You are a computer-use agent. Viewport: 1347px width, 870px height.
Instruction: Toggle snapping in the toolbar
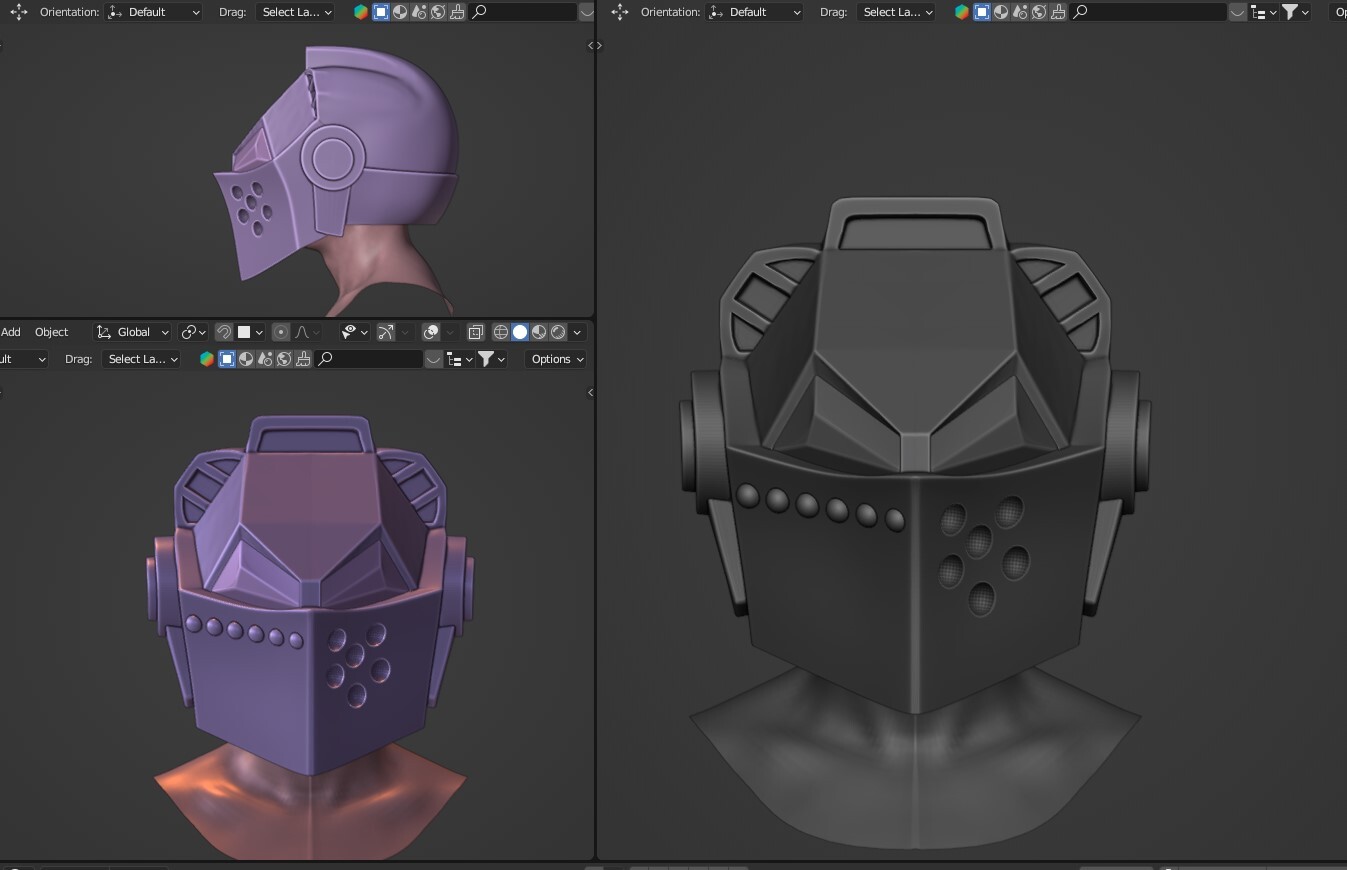point(223,332)
